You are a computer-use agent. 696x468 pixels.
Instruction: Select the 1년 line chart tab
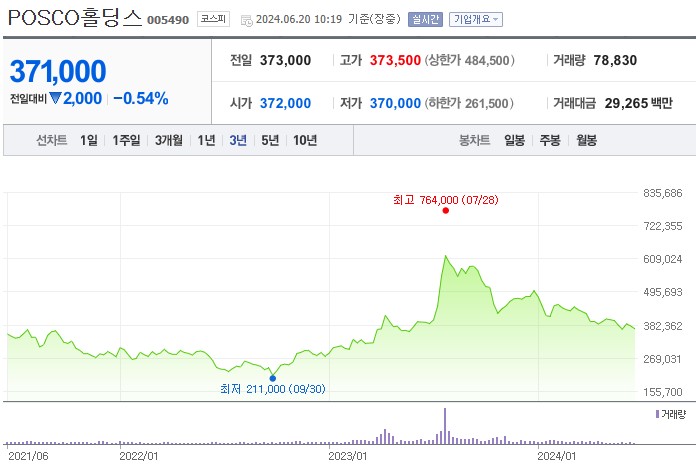206,140
